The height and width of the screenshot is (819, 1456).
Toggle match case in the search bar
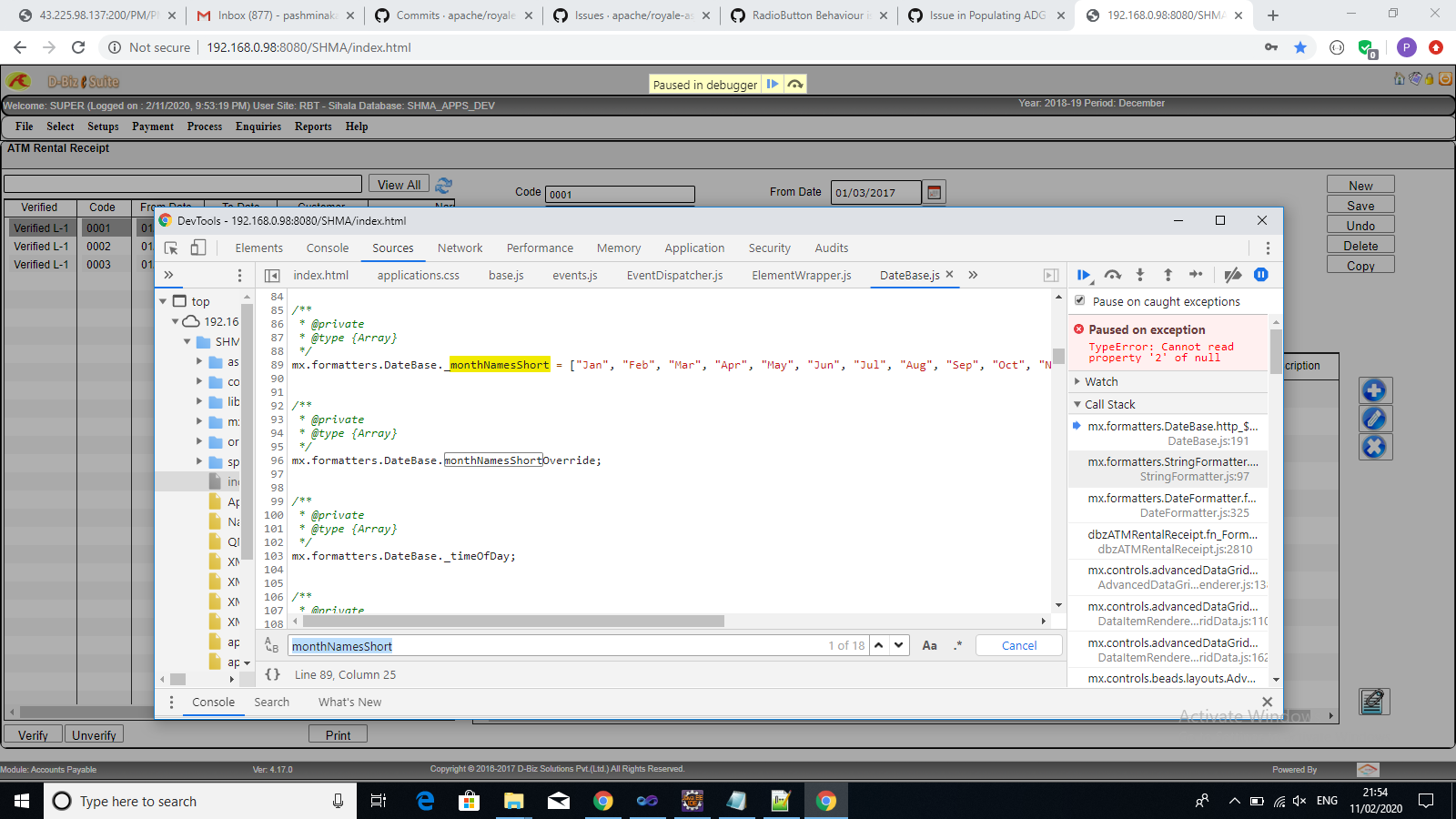click(x=929, y=644)
